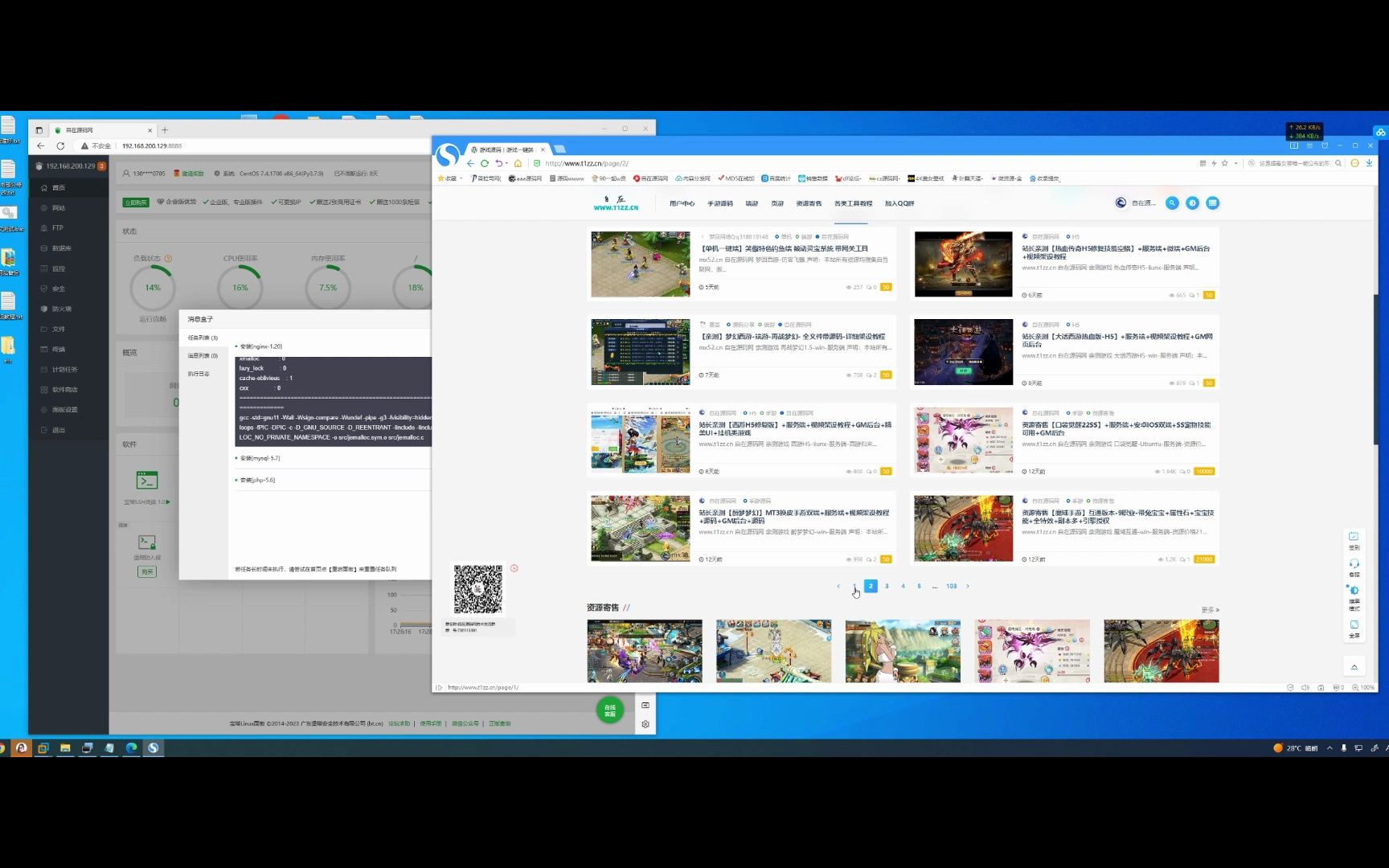Click the 面板设置 gear icon in the sidebar
Screen dimensions: 1389x868
[44, 410]
